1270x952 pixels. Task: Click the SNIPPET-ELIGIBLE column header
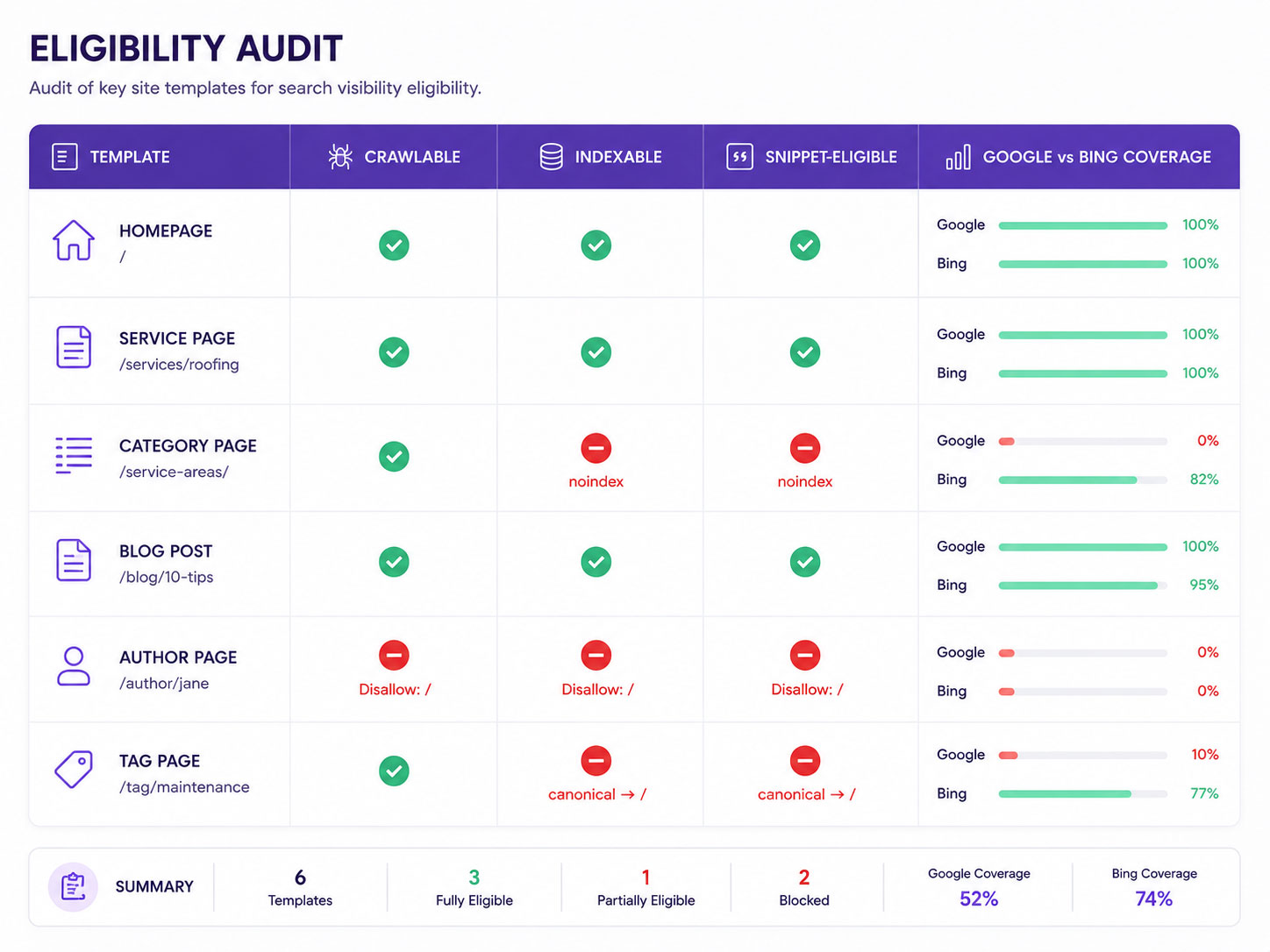pos(810,157)
